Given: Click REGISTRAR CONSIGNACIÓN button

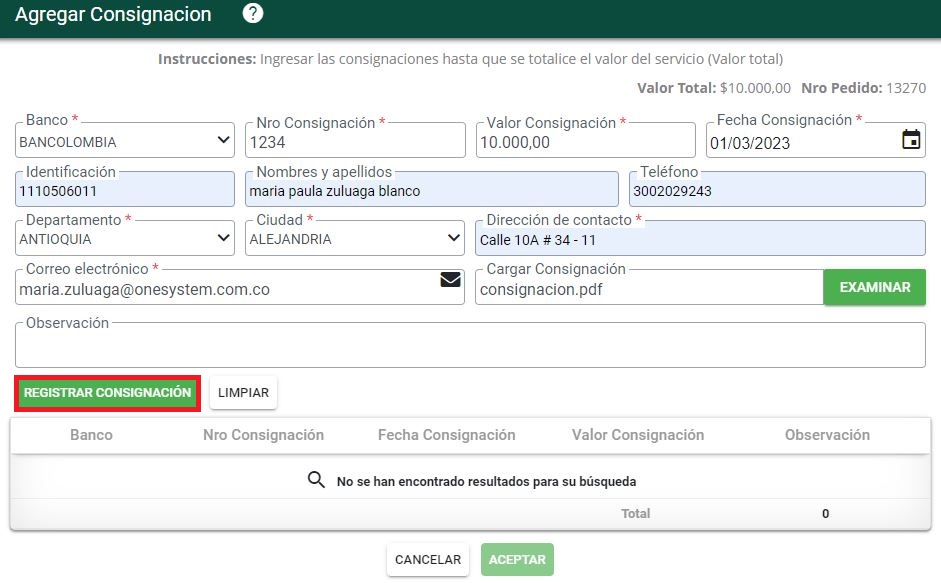Looking at the screenshot, I should pyautogui.click(x=107, y=393).
